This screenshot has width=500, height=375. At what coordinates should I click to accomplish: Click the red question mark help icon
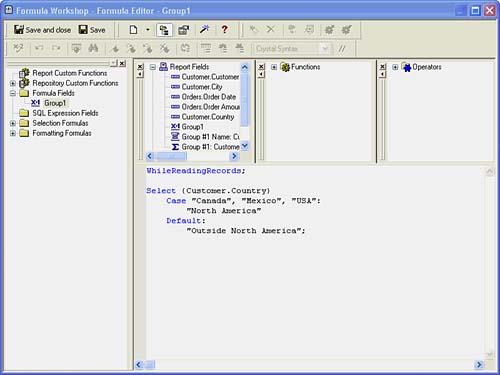point(225,30)
